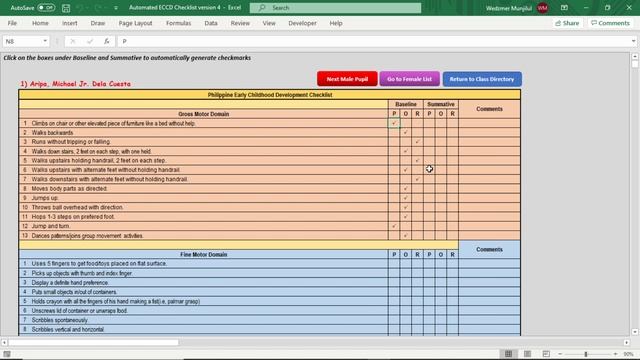This screenshot has height=360, width=640.
Task: Click the 90% zoom level
Action: (x=628, y=354)
